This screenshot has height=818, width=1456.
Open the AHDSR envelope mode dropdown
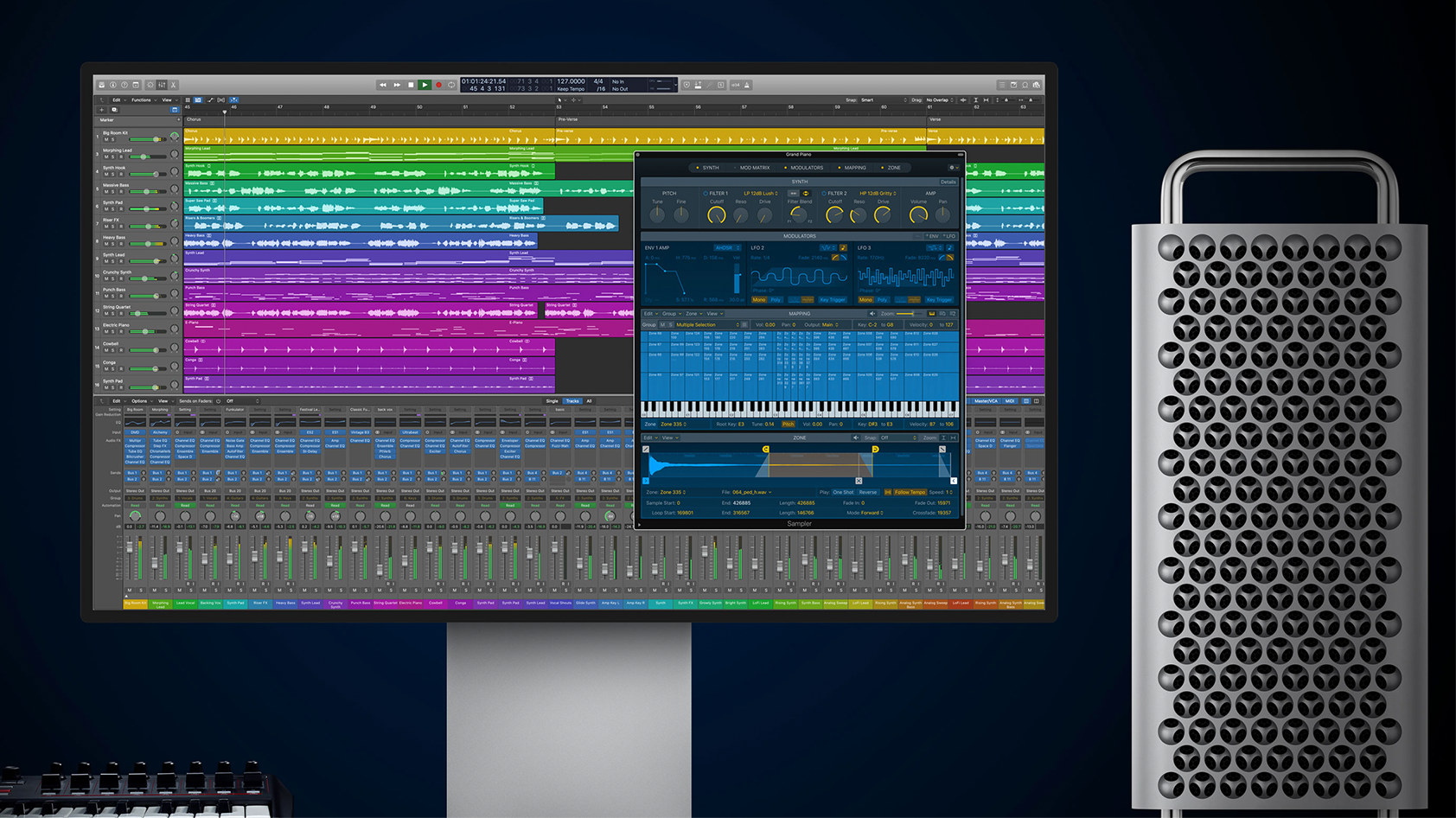click(728, 248)
